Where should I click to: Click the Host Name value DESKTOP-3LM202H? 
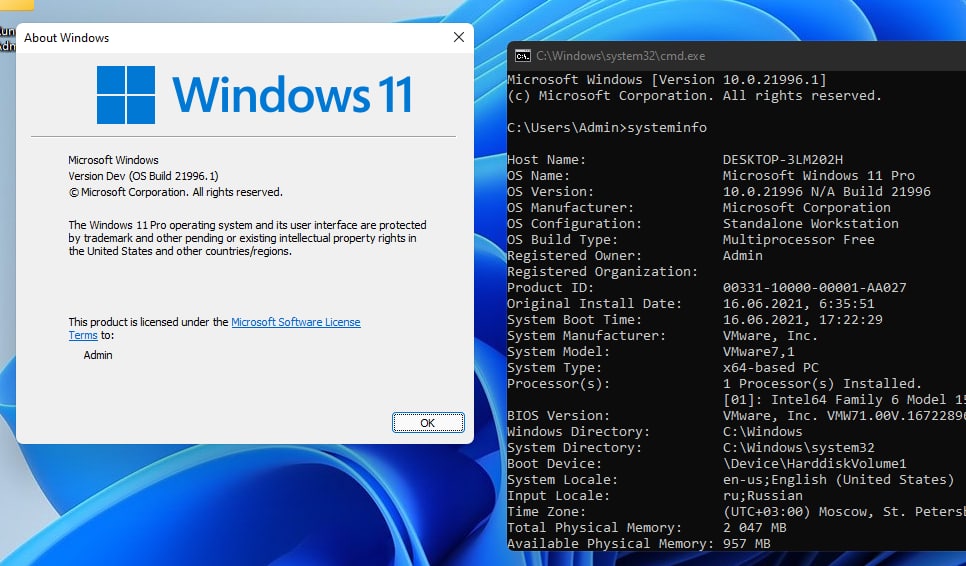(x=782, y=160)
